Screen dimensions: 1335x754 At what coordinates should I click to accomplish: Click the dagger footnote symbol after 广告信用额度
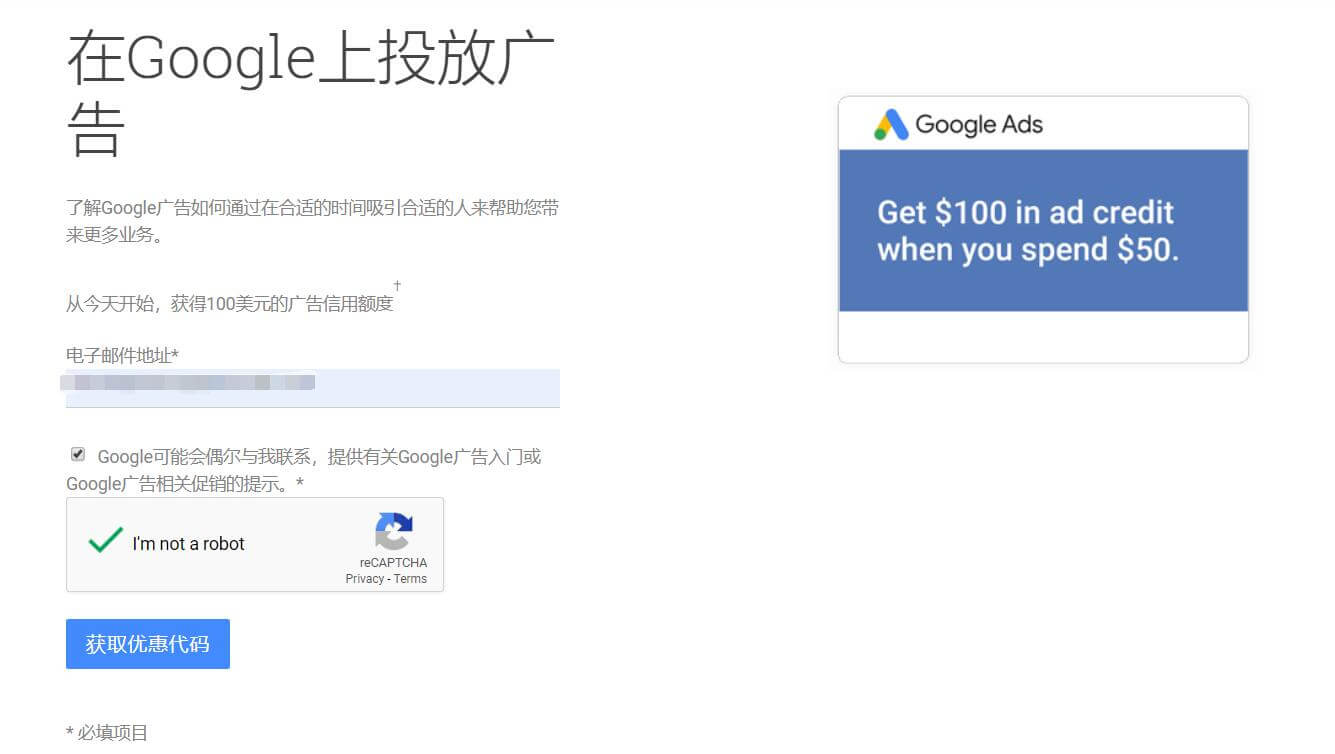pyautogui.click(x=397, y=286)
